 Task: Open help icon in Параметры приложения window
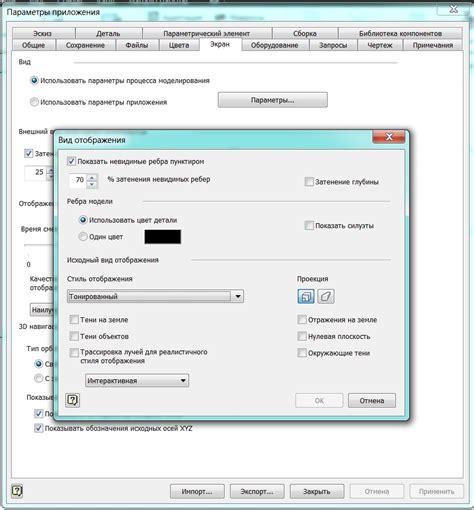click(17, 491)
